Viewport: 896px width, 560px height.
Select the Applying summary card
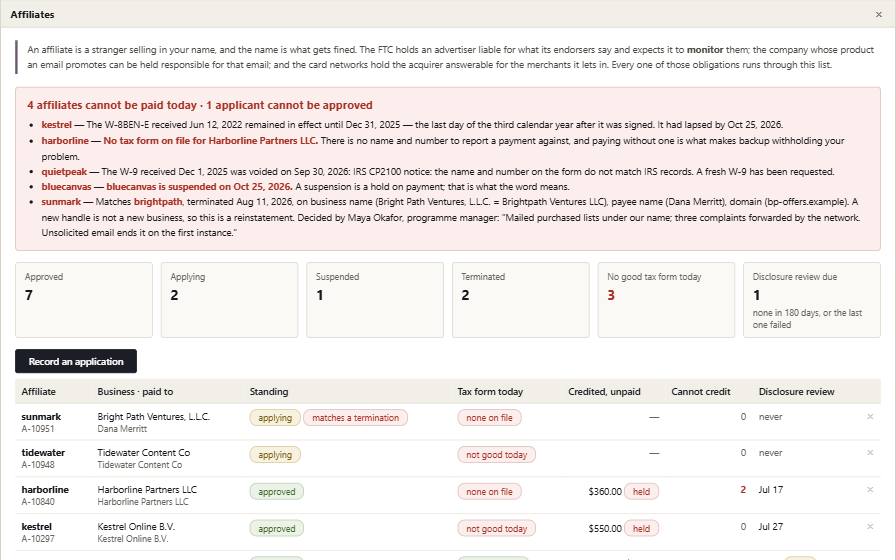pyautogui.click(x=229, y=300)
